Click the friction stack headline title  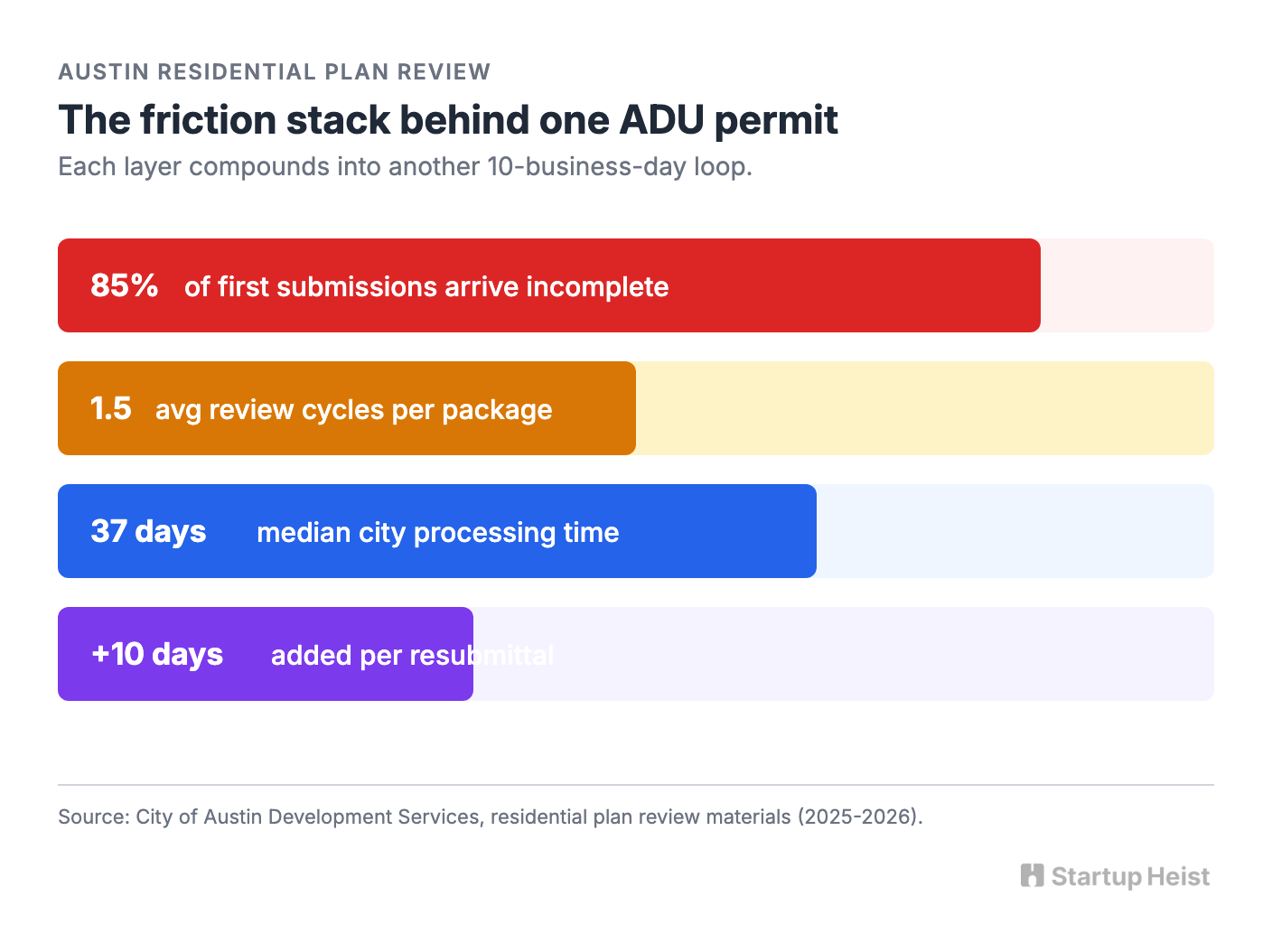pyautogui.click(x=448, y=120)
